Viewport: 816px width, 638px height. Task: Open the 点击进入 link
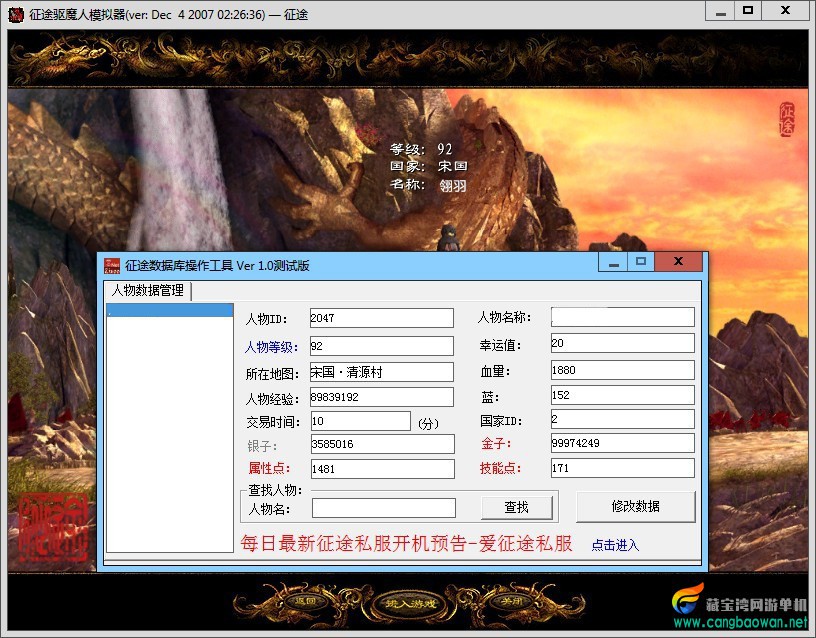(615, 545)
